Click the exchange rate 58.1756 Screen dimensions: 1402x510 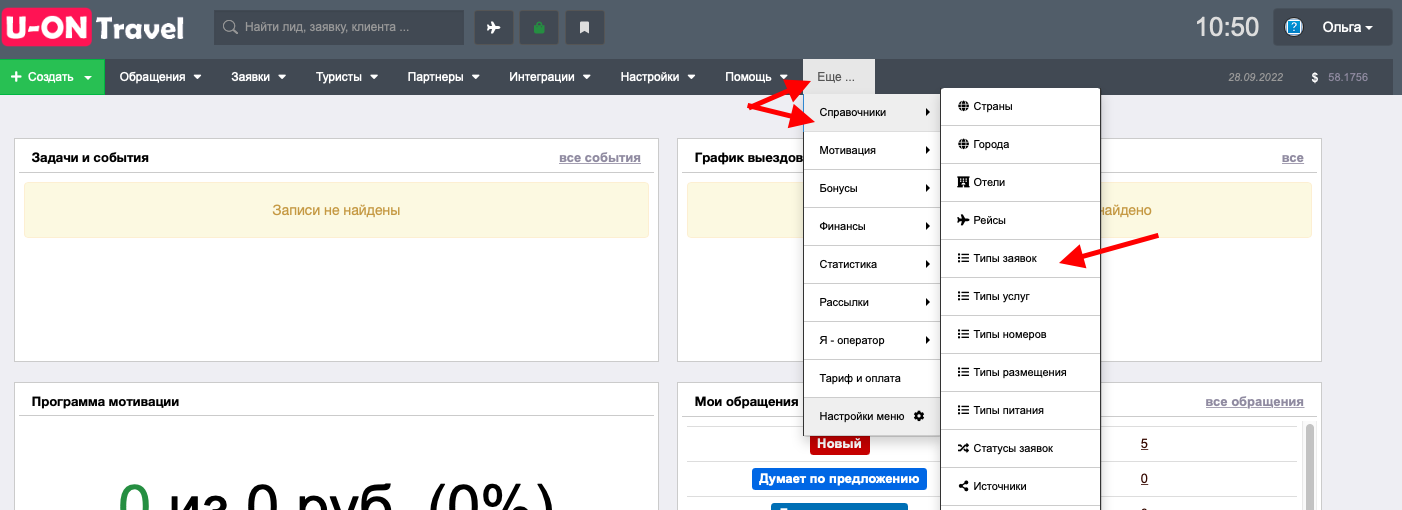(x=1348, y=77)
